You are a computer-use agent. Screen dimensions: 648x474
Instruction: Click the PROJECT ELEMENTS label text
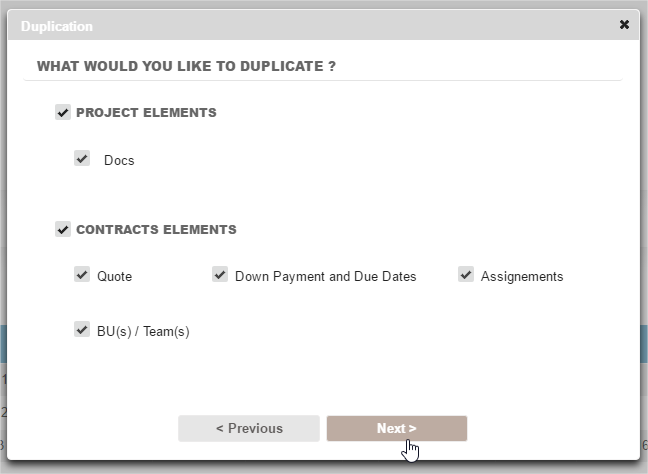[146, 113]
